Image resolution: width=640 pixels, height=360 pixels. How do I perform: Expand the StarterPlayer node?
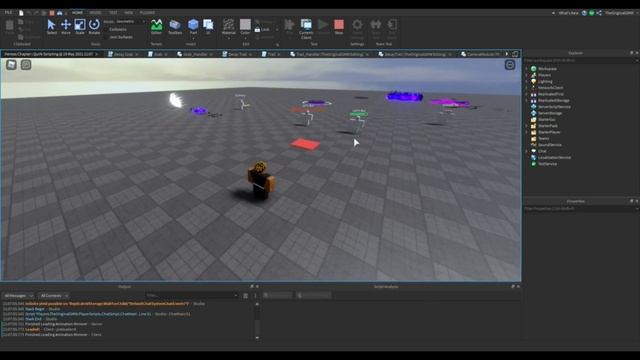[x=527, y=132]
